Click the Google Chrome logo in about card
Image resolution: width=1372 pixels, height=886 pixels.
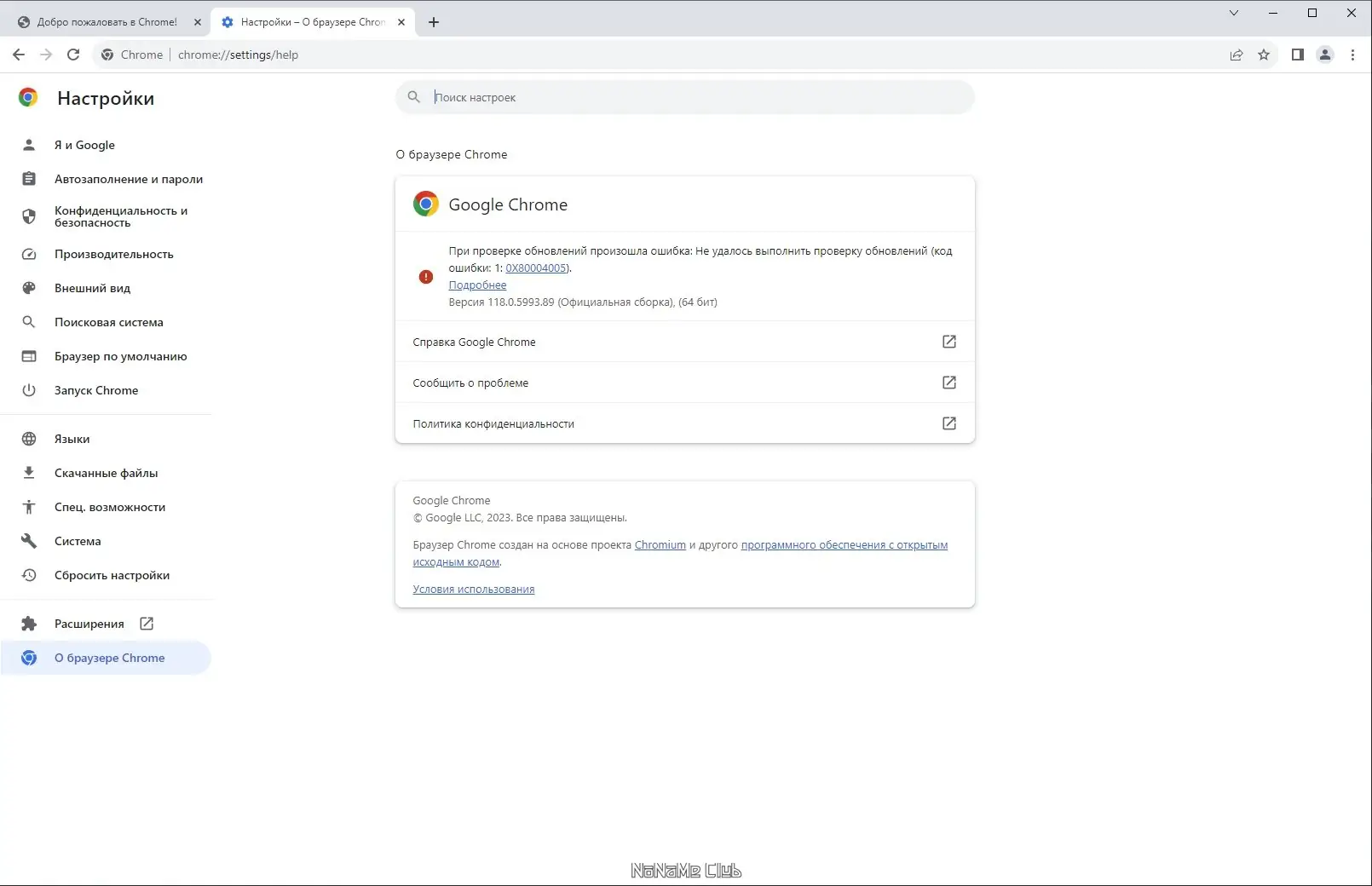point(426,204)
